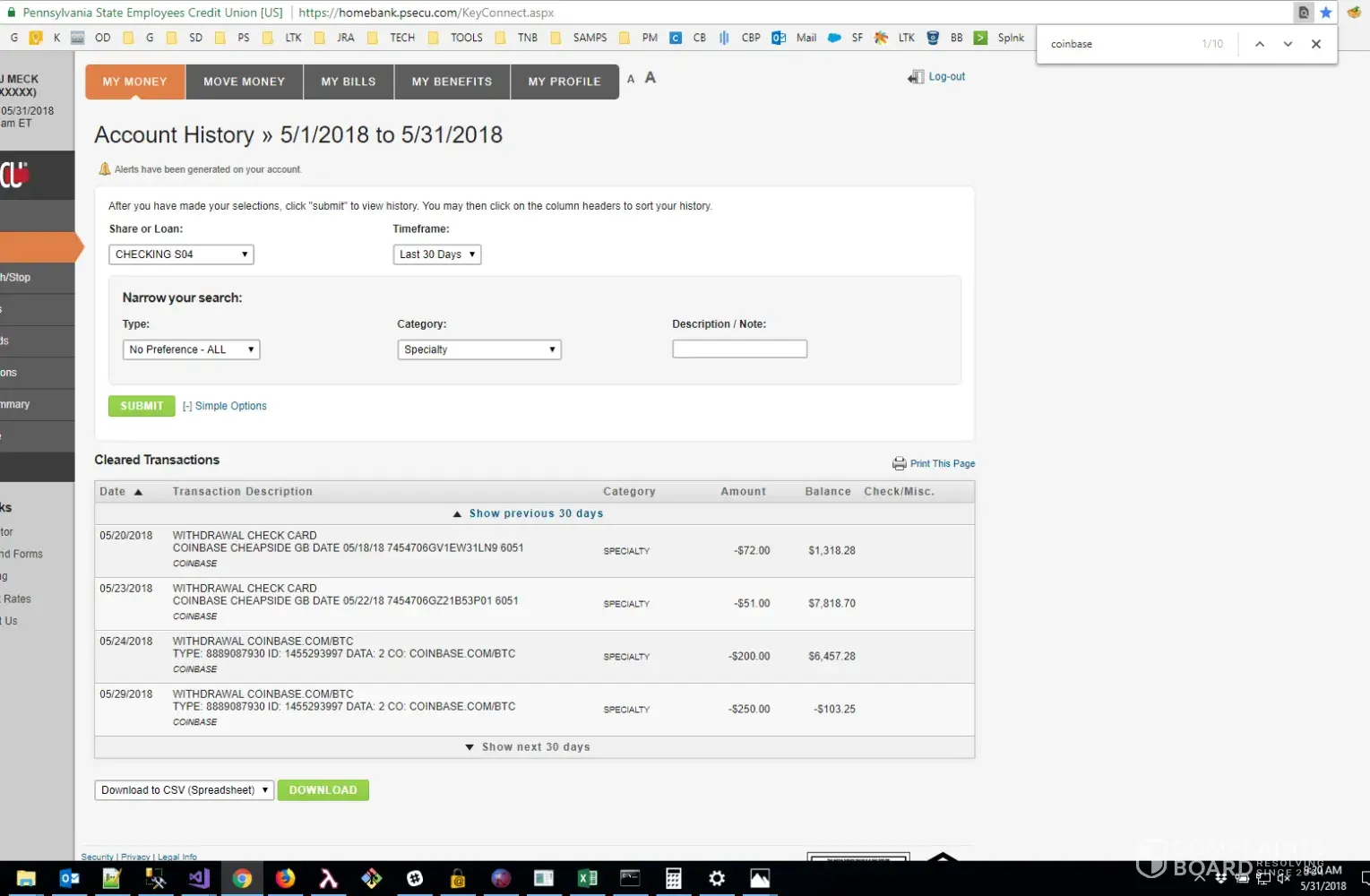
Task: Open the Category dropdown set to Specialty
Action: click(x=479, y=349)
